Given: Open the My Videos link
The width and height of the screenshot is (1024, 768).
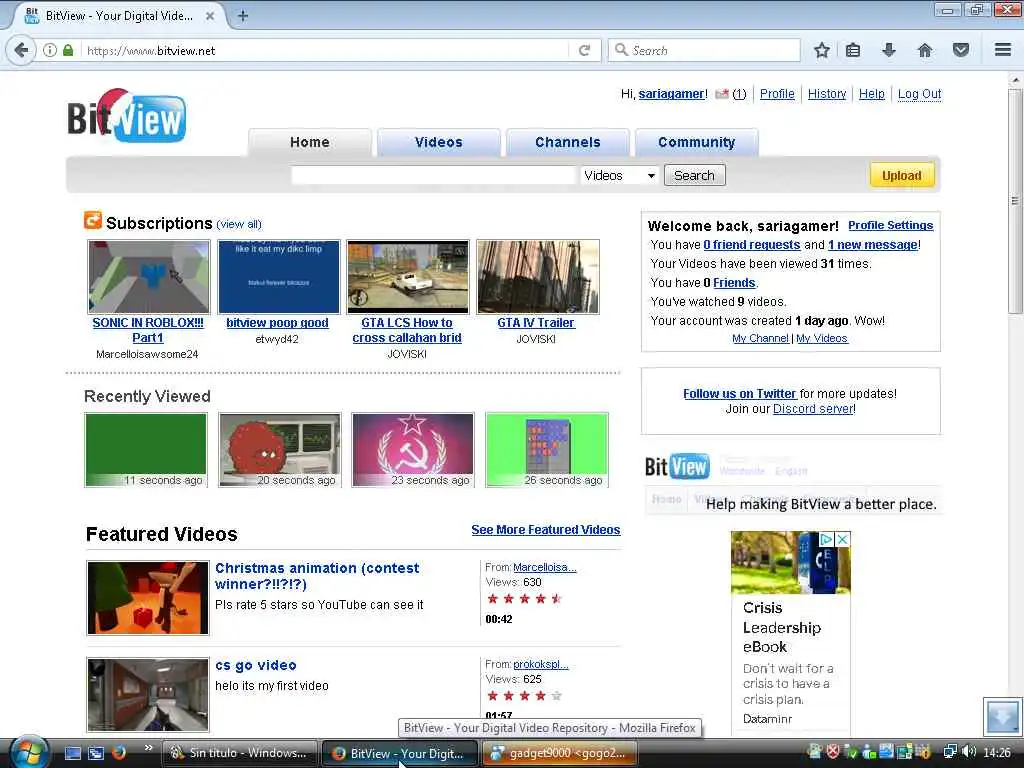Looking at the screenshot, I should pyautogui.click(x=822, y=338).
